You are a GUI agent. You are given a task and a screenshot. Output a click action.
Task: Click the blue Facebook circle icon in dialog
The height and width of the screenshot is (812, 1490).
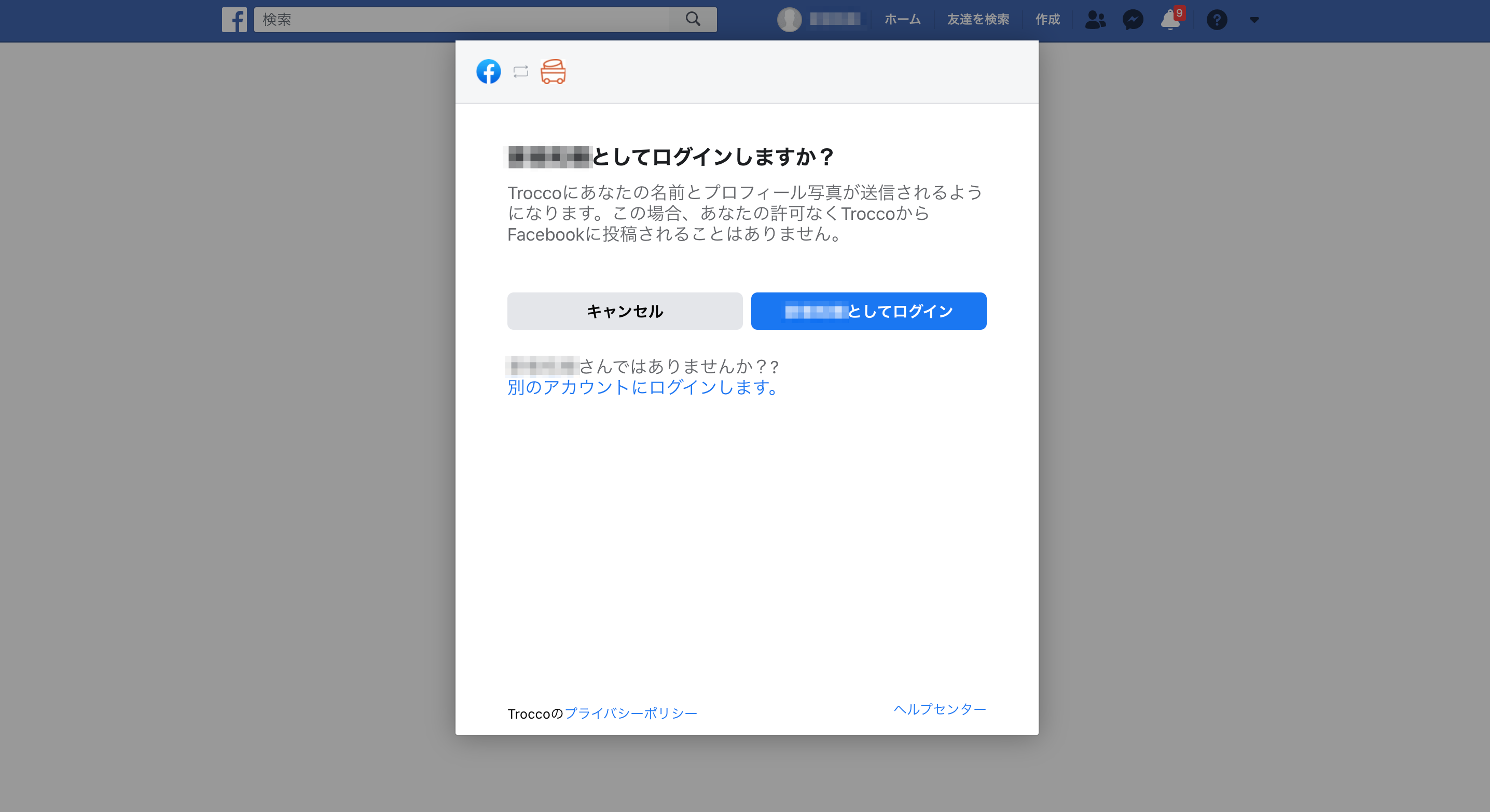tap(488, 72)
